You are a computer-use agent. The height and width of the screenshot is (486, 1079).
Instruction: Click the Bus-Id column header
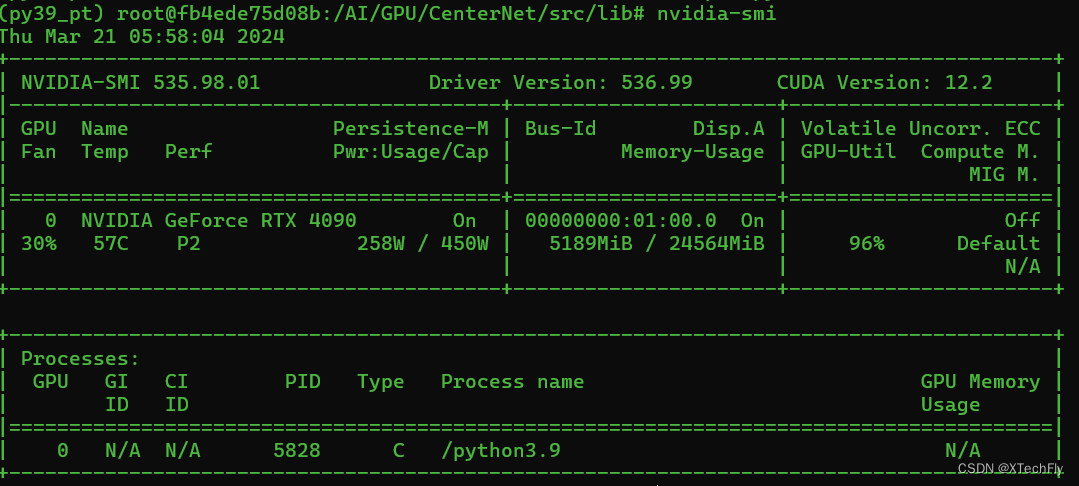coord(560,129)
